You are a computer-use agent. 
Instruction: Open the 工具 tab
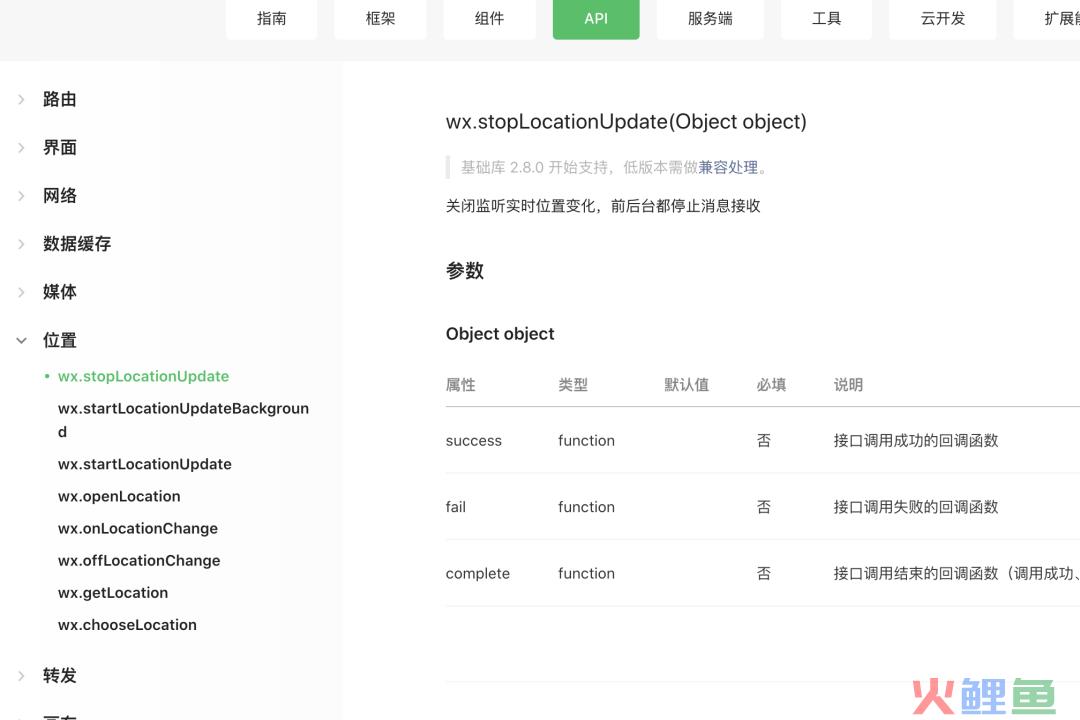826,19
